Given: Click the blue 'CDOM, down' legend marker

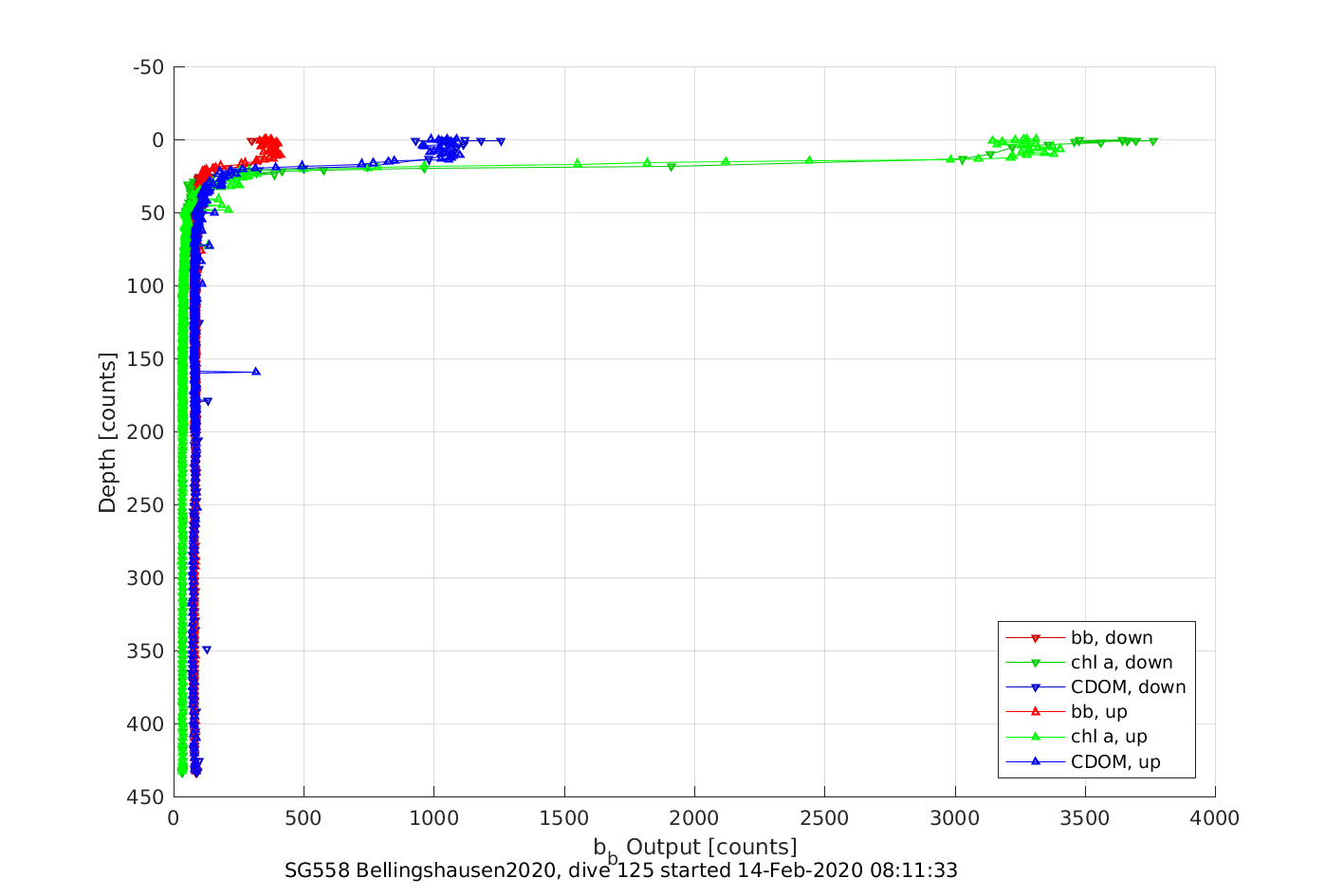Looking at the screenshot, I should point(1035,687).
